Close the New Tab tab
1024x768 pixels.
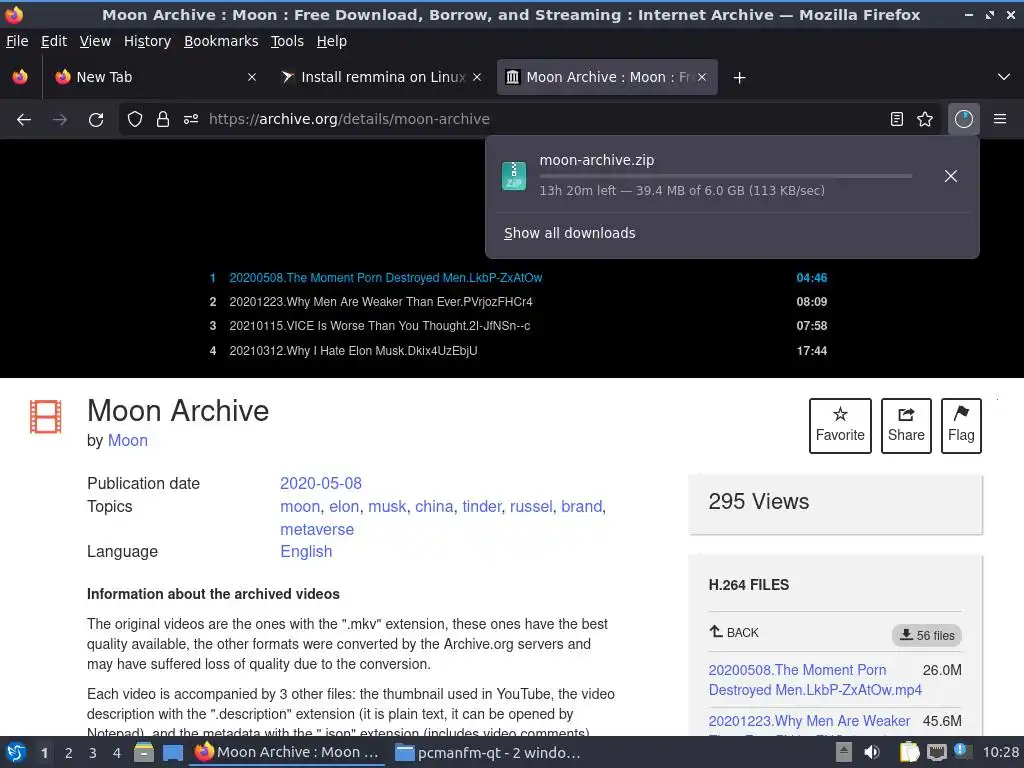click(251, 77)
